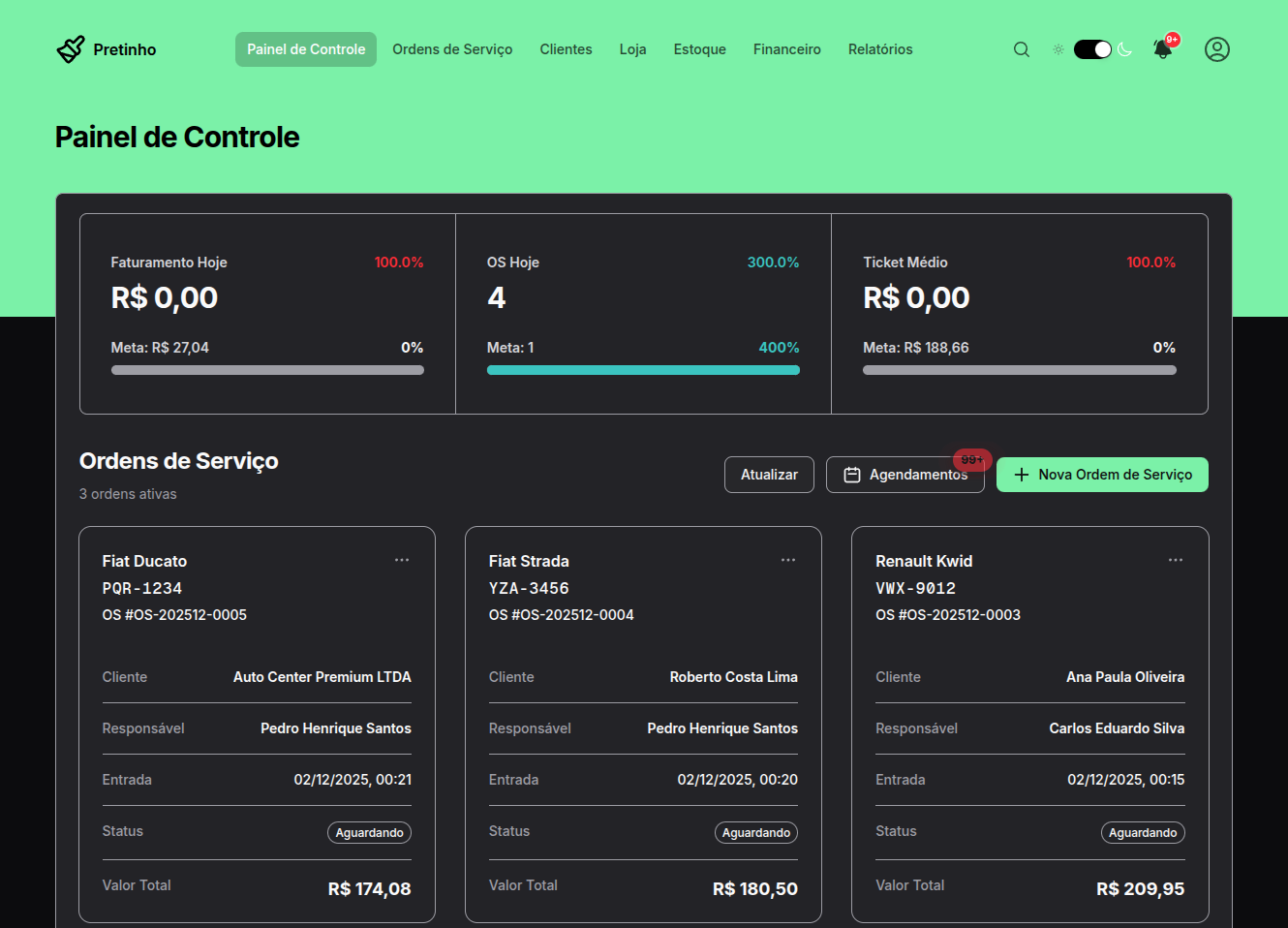Open search with the magnifier icon
This screenshot has width=1288, height=928.
pyautogui.click(x=1021, y=49)
